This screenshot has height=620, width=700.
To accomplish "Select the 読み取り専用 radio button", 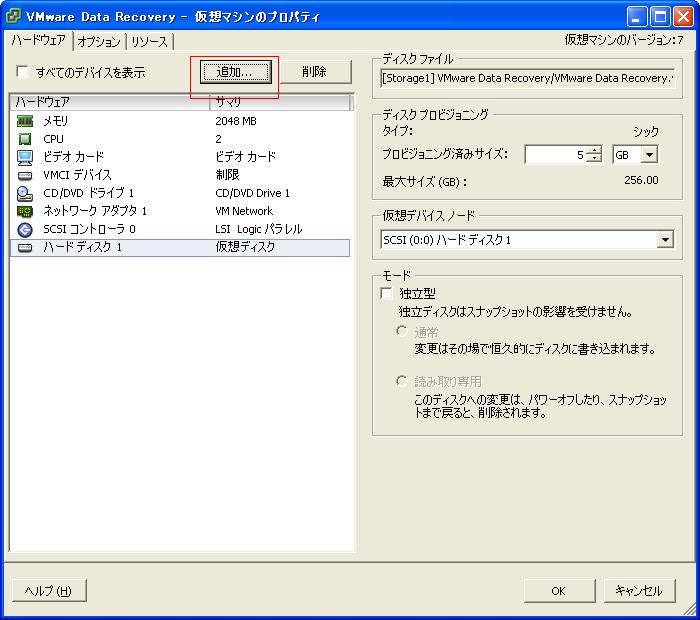I will (x=401, y=381).
